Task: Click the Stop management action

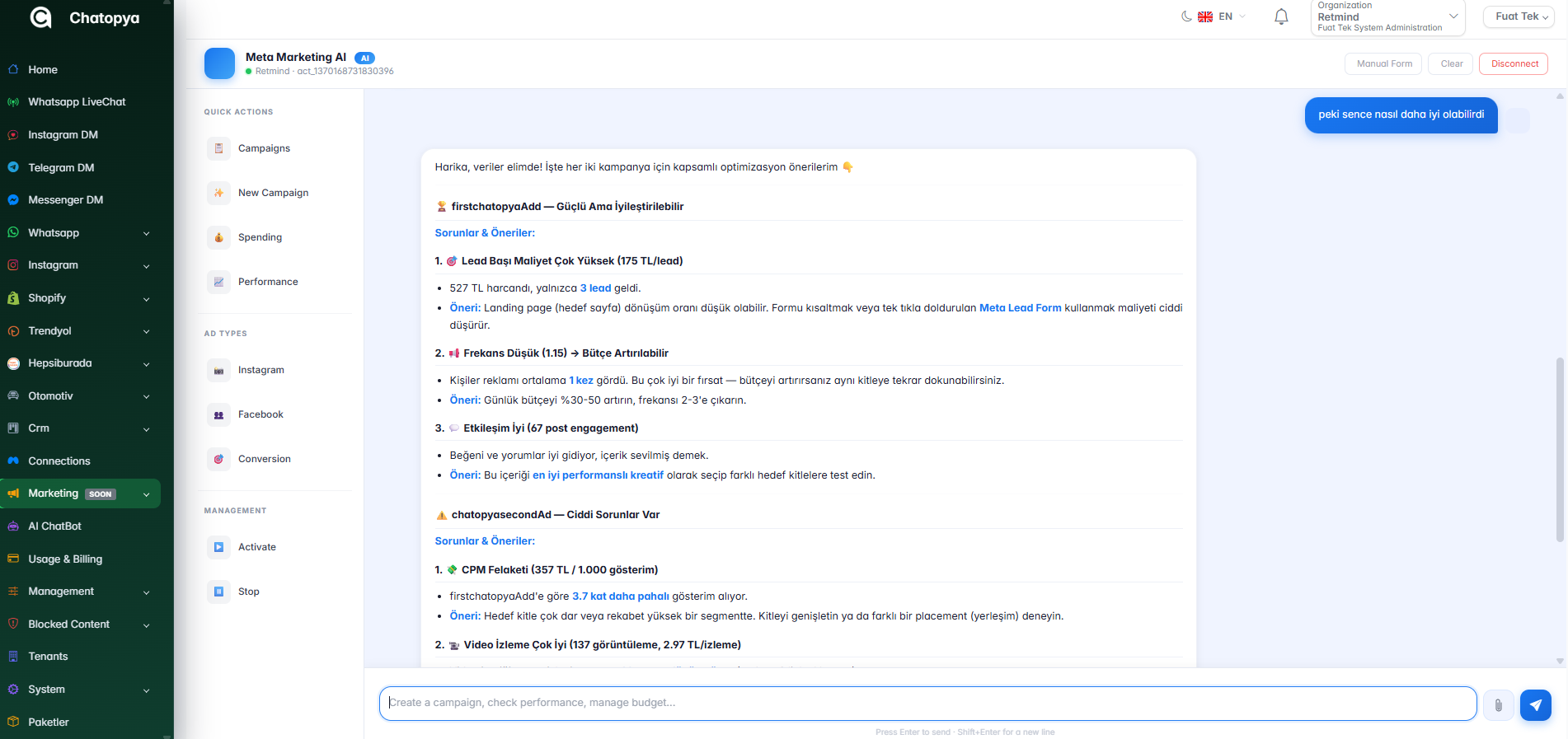Action: click(x=275, y=592)
